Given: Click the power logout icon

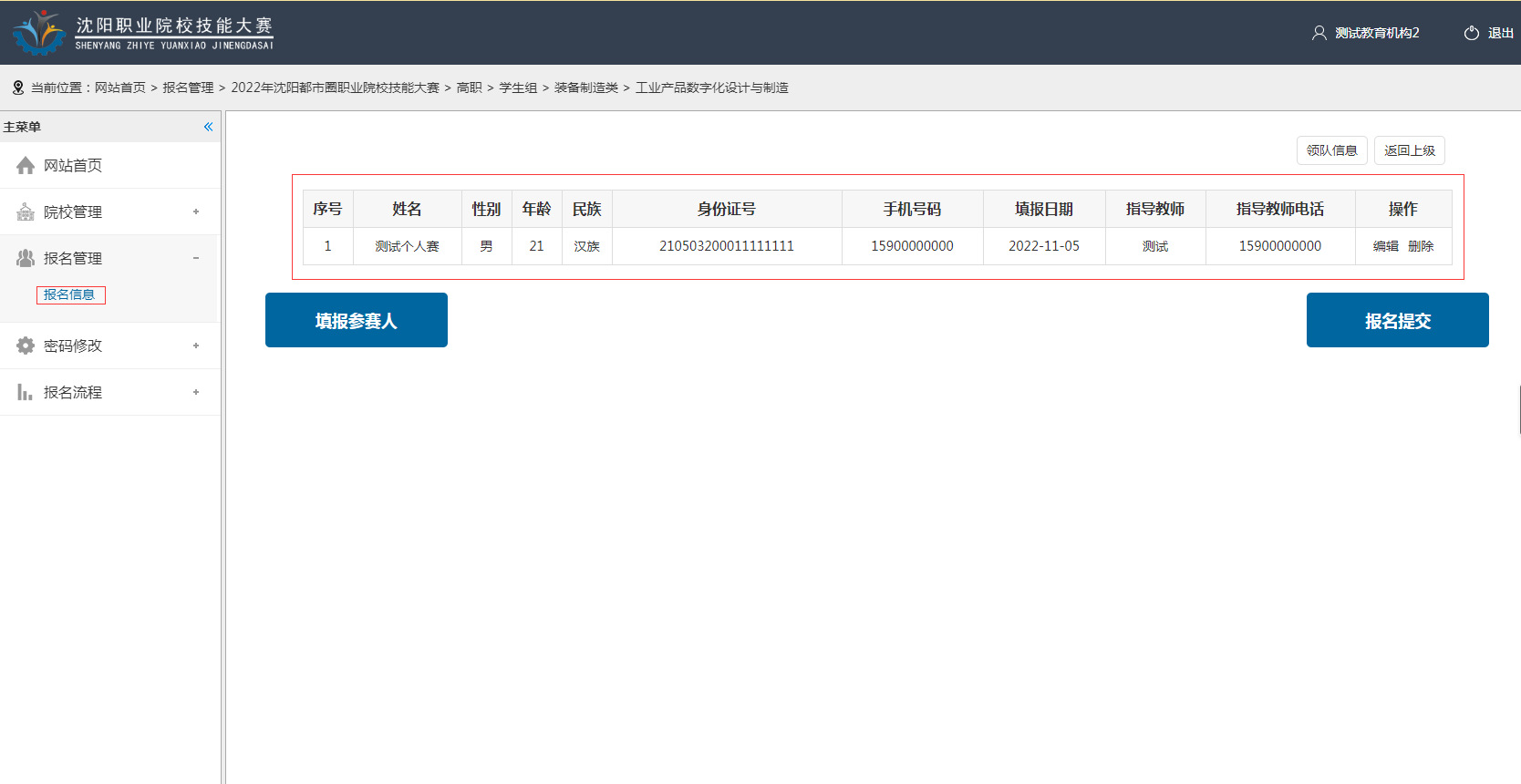Looking at the screenshot, I should [1471, 33].
